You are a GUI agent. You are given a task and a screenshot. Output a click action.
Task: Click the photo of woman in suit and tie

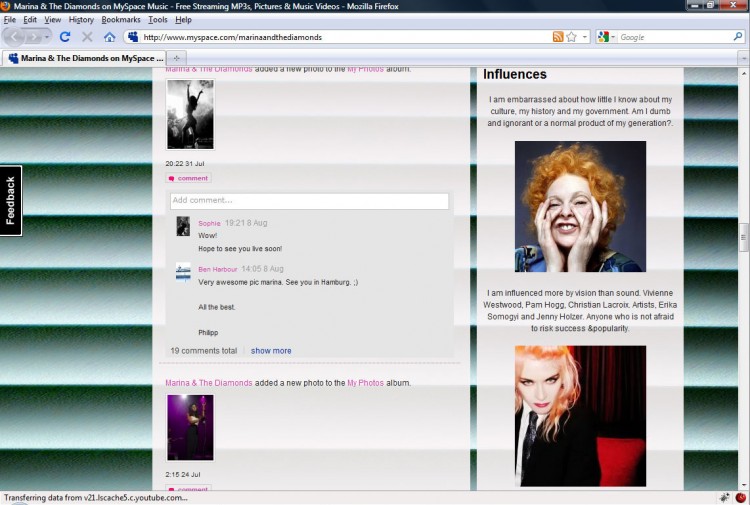pos(580,416)
